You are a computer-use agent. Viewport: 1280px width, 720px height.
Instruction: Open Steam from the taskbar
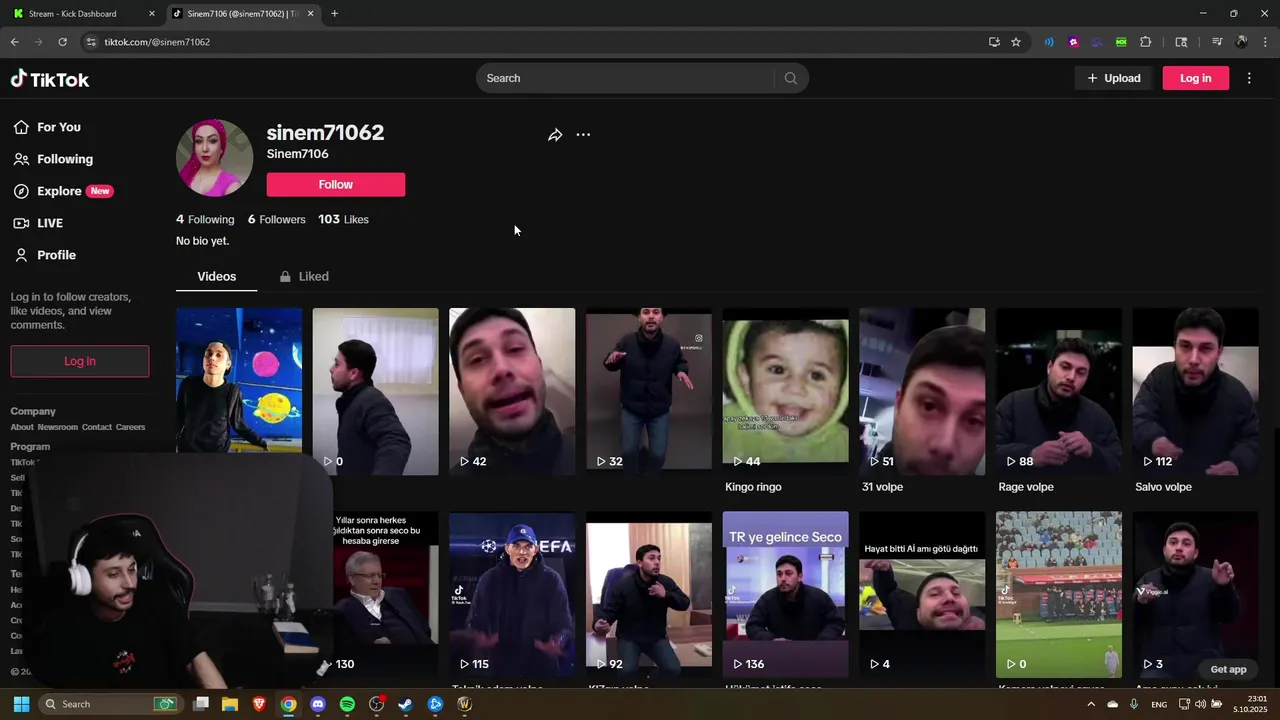[x=405, y=704]
